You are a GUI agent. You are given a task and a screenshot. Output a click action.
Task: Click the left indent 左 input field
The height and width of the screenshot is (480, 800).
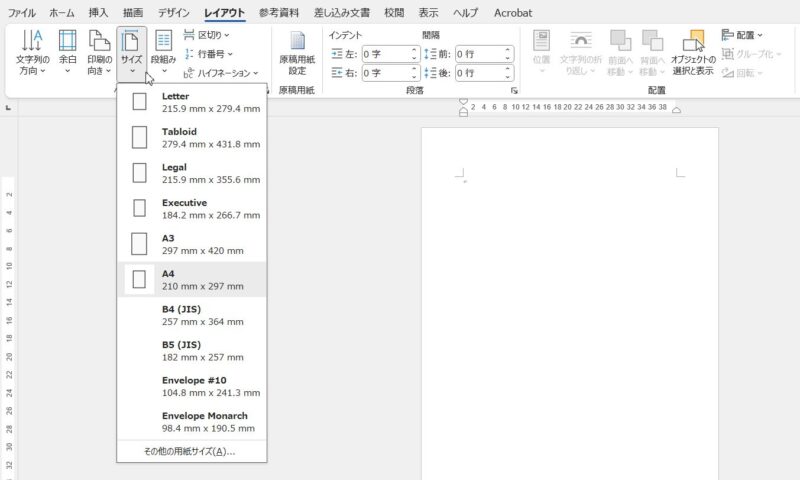pyautogui.click(x=385, y=54)
